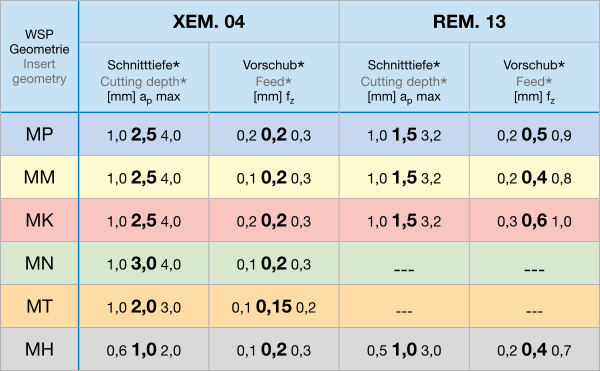The height and width of the screenshot is (371, 600).
Task: Click the MN geometry row label
Action: pyautogui.click(x=39, y=263)
